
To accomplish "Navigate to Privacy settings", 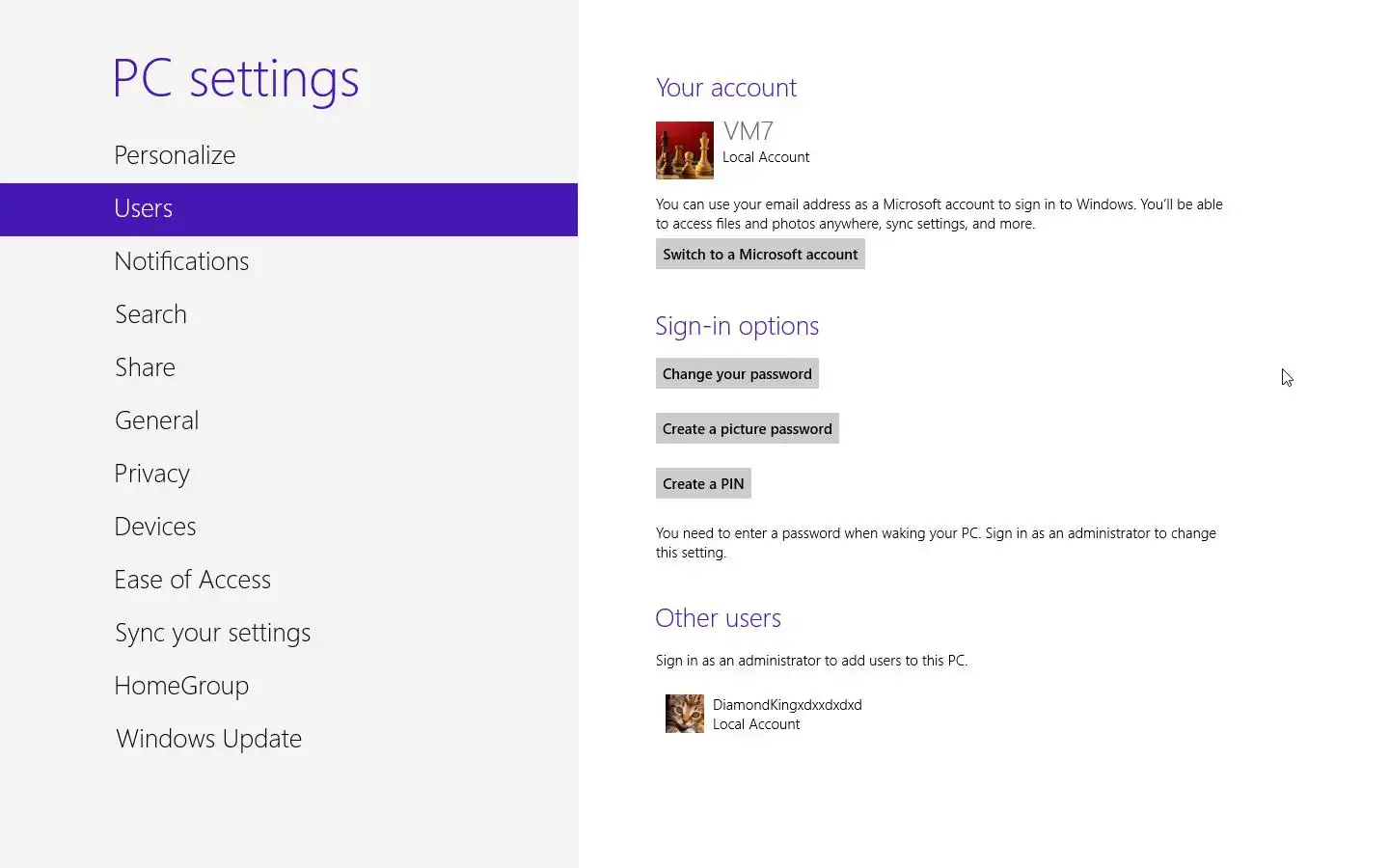I will (x=151, y=474).
